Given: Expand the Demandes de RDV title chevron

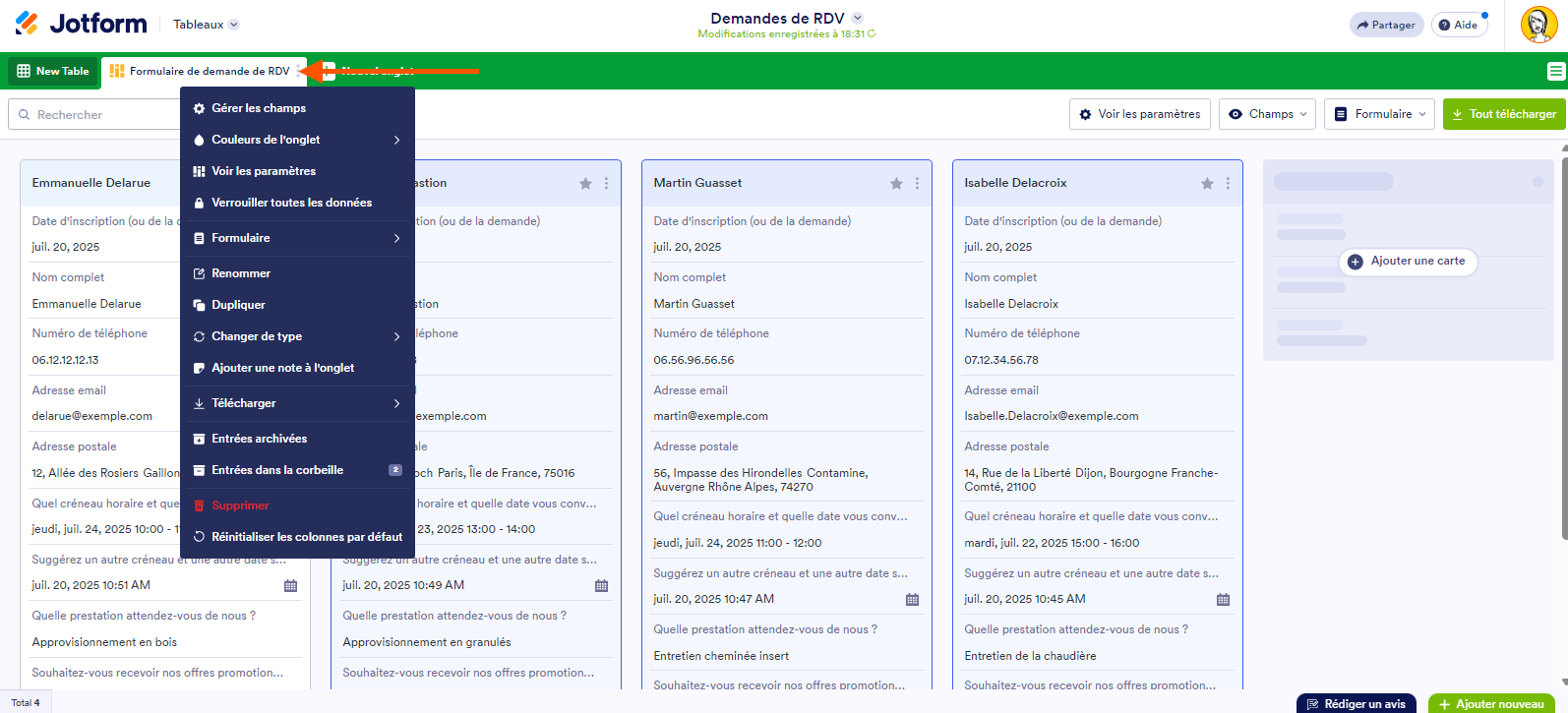Looking at the screenshot, I should (x=858, y=18).
